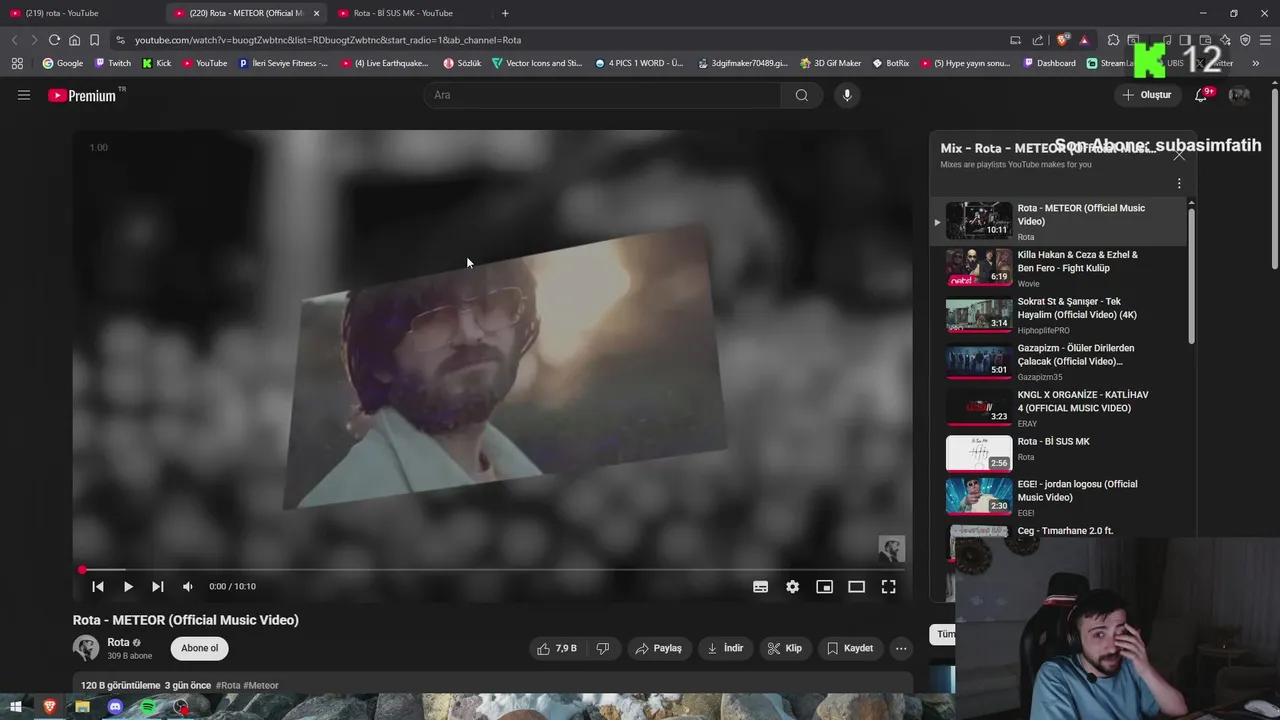Click the Oluştur create button
This screenshot has height=720, width=1280.
[x=1146, y=95]
